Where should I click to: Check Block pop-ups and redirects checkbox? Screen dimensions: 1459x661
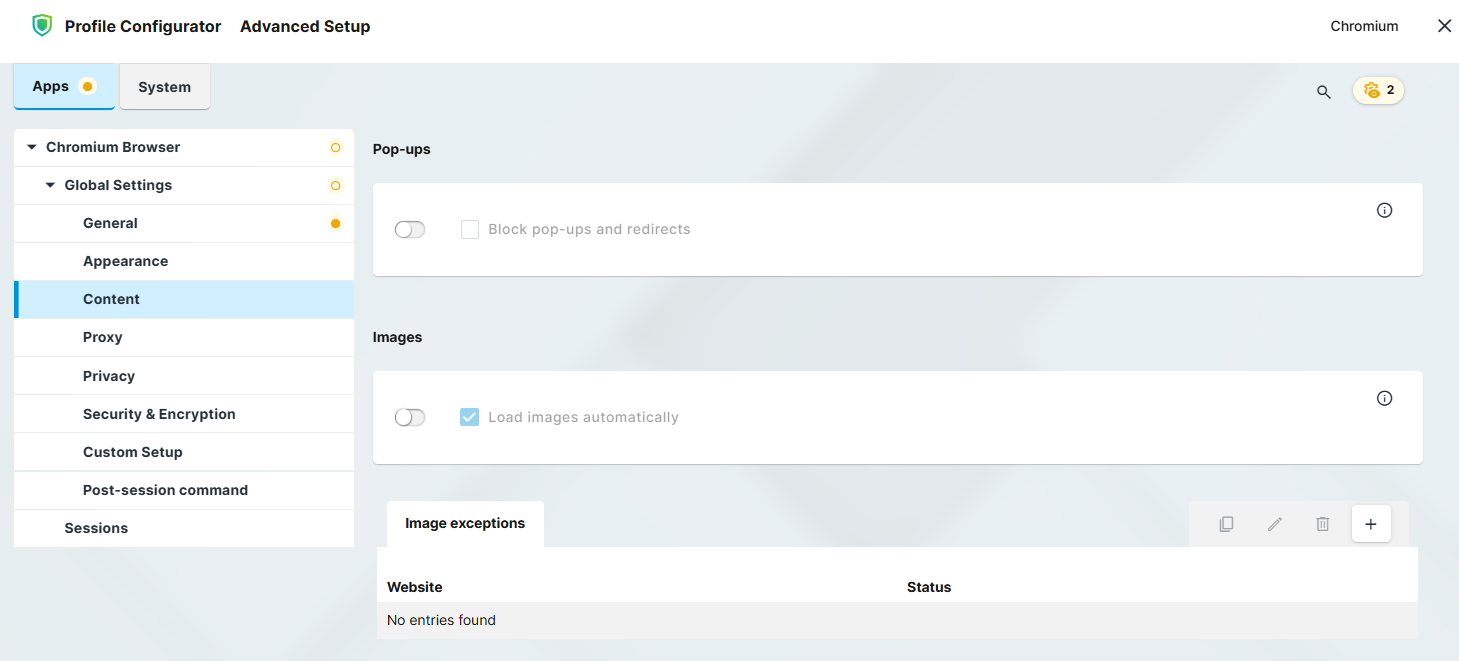point(470,230)
